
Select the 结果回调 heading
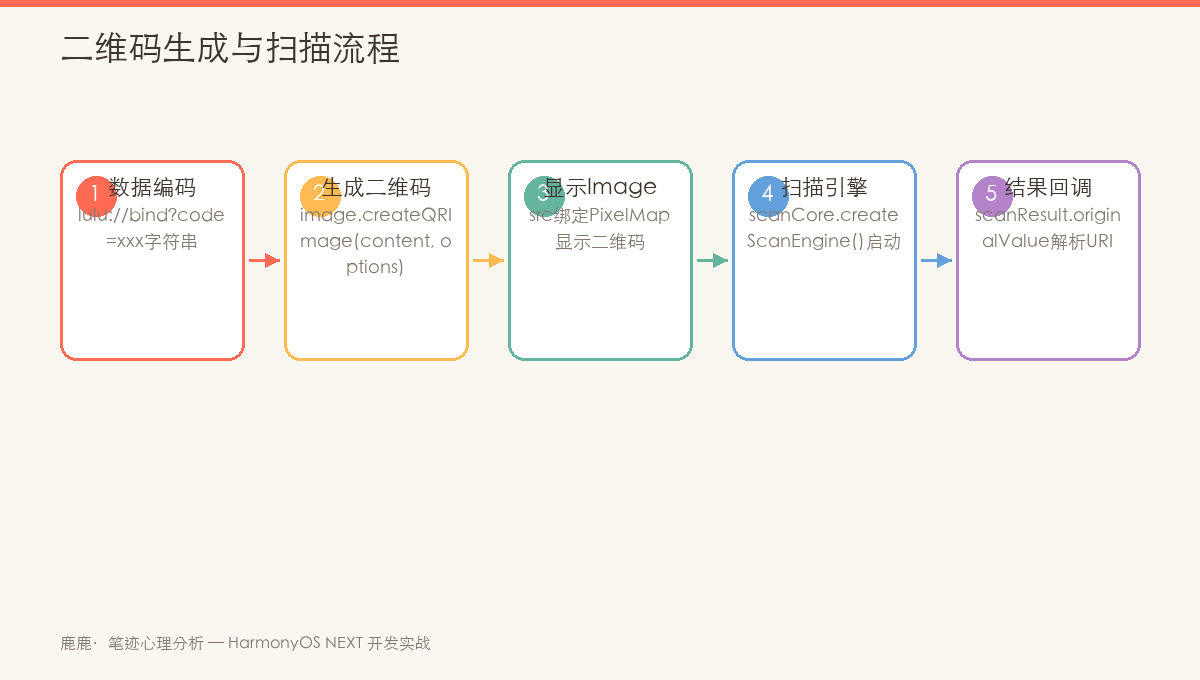coord(1048,187)
